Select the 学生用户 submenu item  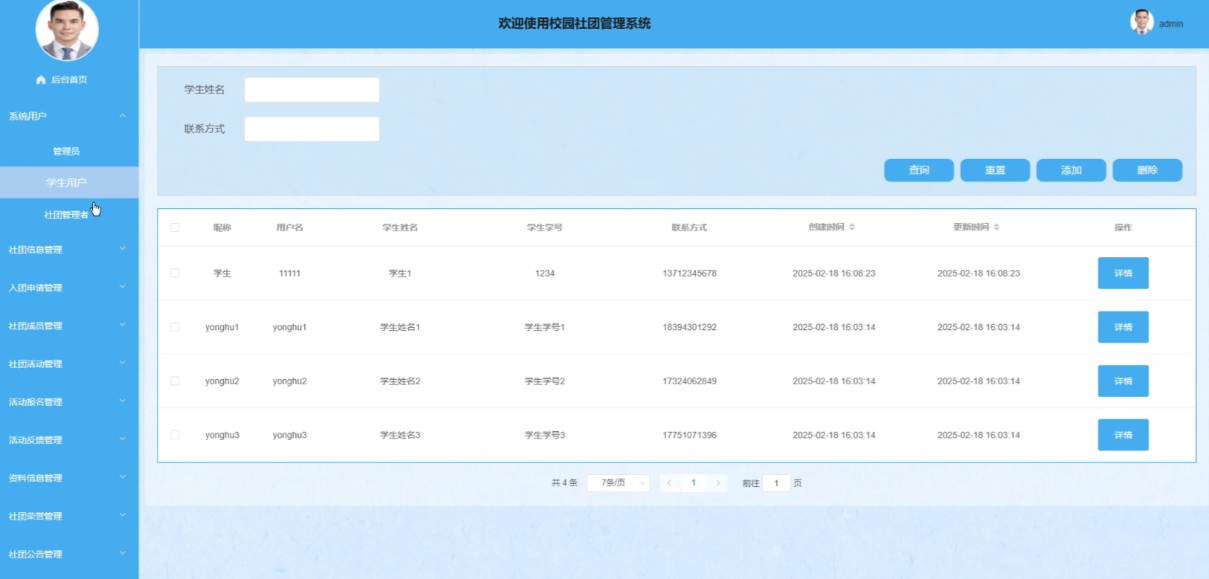tap(69, 182)
